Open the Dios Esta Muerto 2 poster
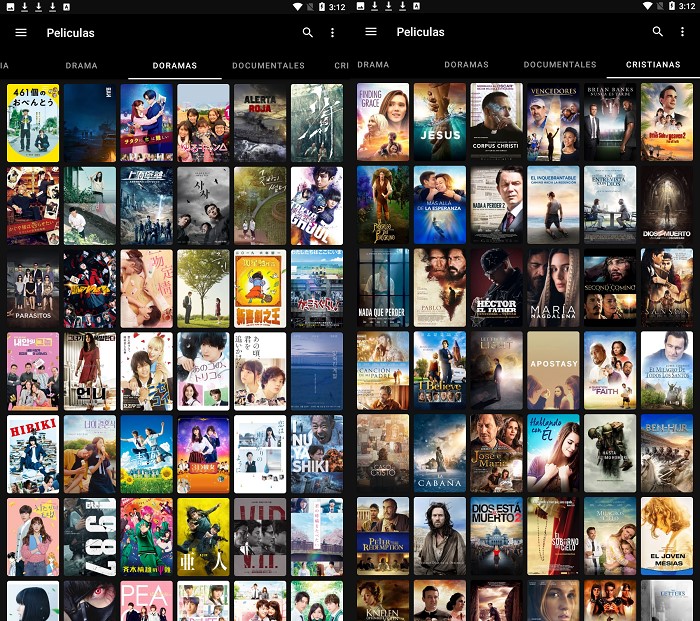Viewport: 700px width, 621px height. tap(496, 536)
